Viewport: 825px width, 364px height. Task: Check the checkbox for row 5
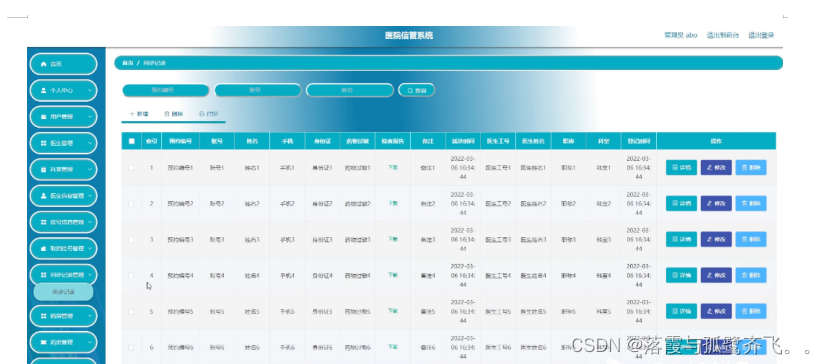click(131, 311)
